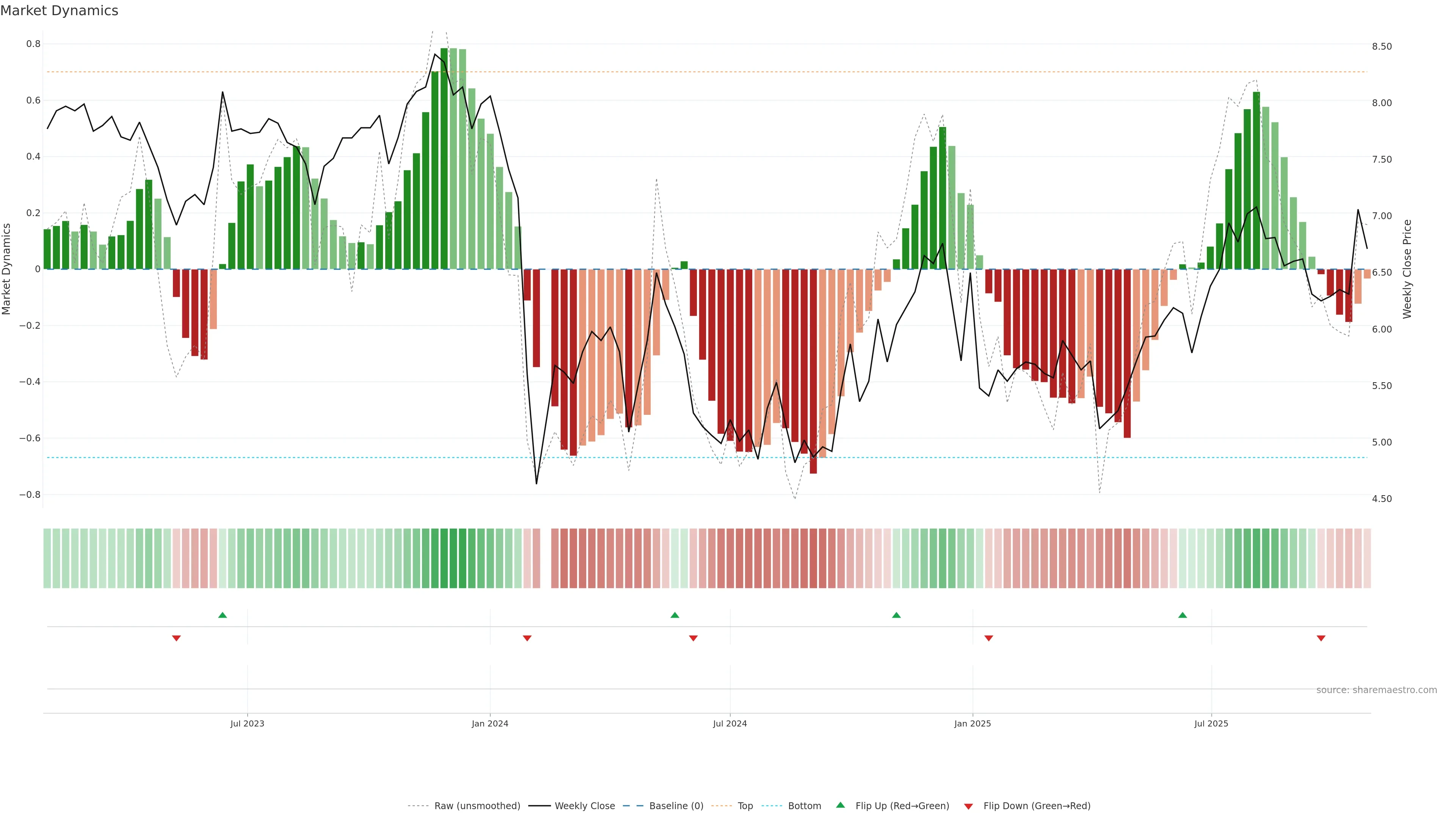The width and height of the screenshot is (1456, 819).
Task: Hide the Bottom threshold legend item
Action: pyautogui.click(x=804, y=806)
